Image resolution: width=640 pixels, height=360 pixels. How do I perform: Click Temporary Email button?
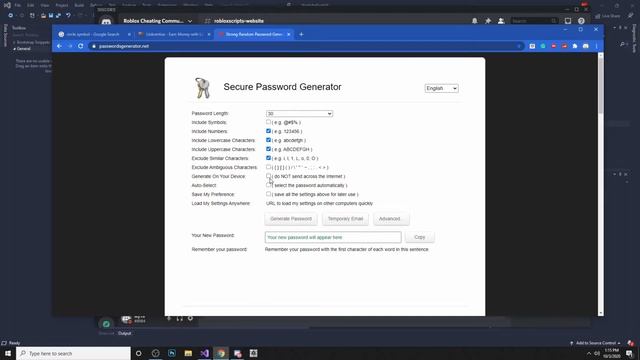coord(345,219)
